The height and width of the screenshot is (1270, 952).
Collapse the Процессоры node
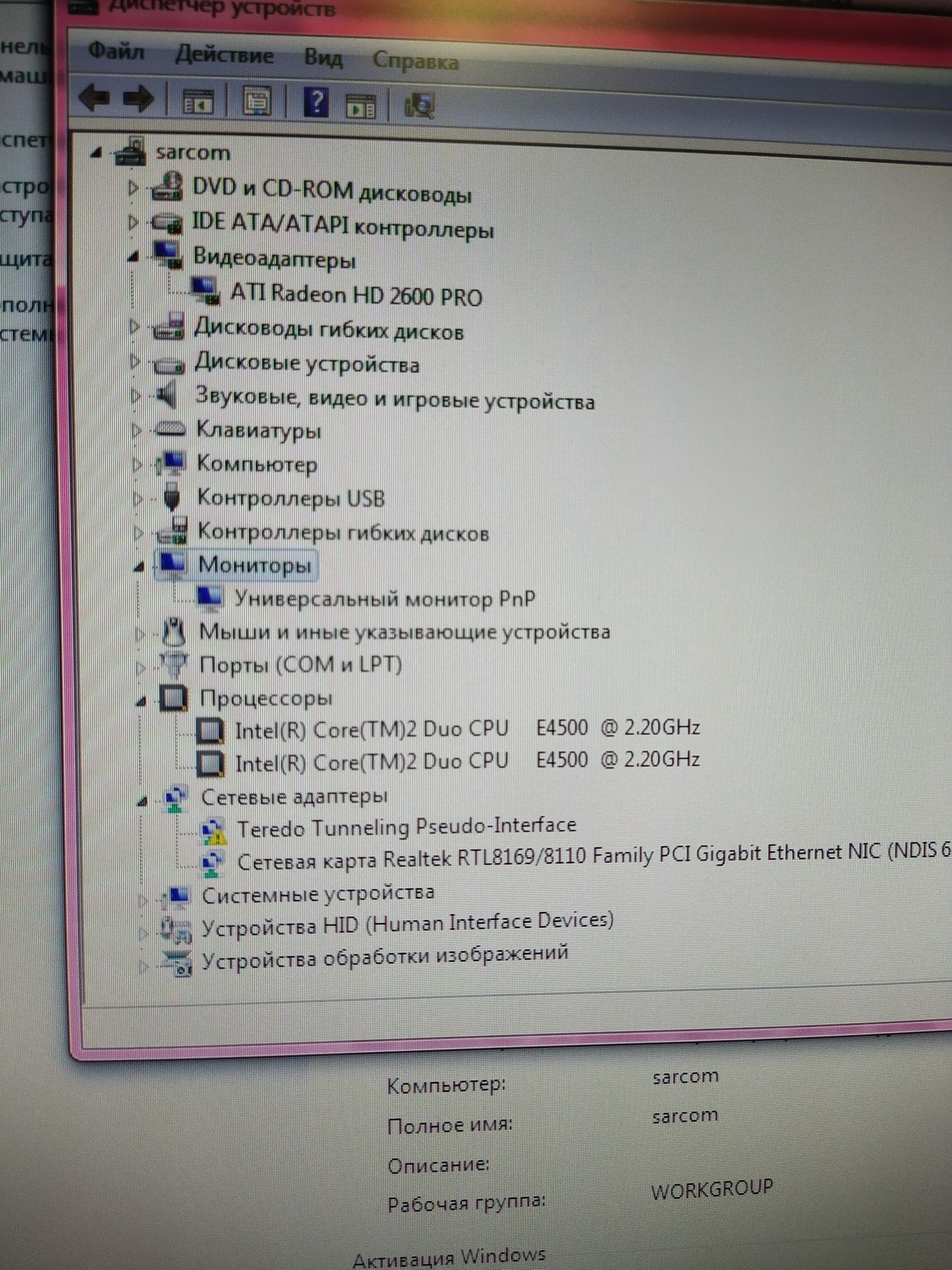(141, 701)
